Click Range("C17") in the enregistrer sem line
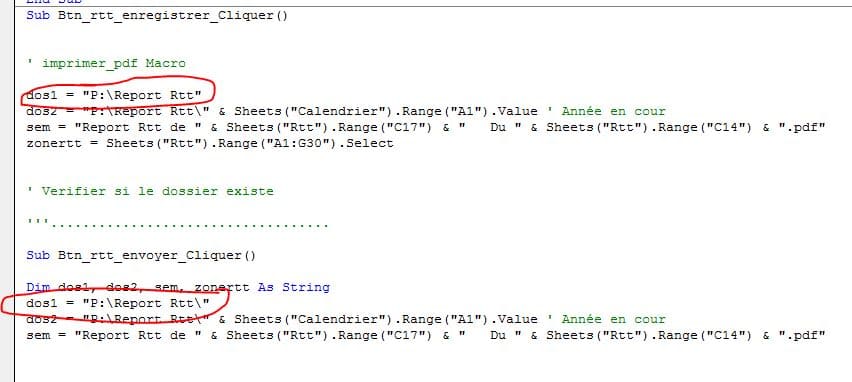Viewport: 852px width, 382px height. point(385,128)
